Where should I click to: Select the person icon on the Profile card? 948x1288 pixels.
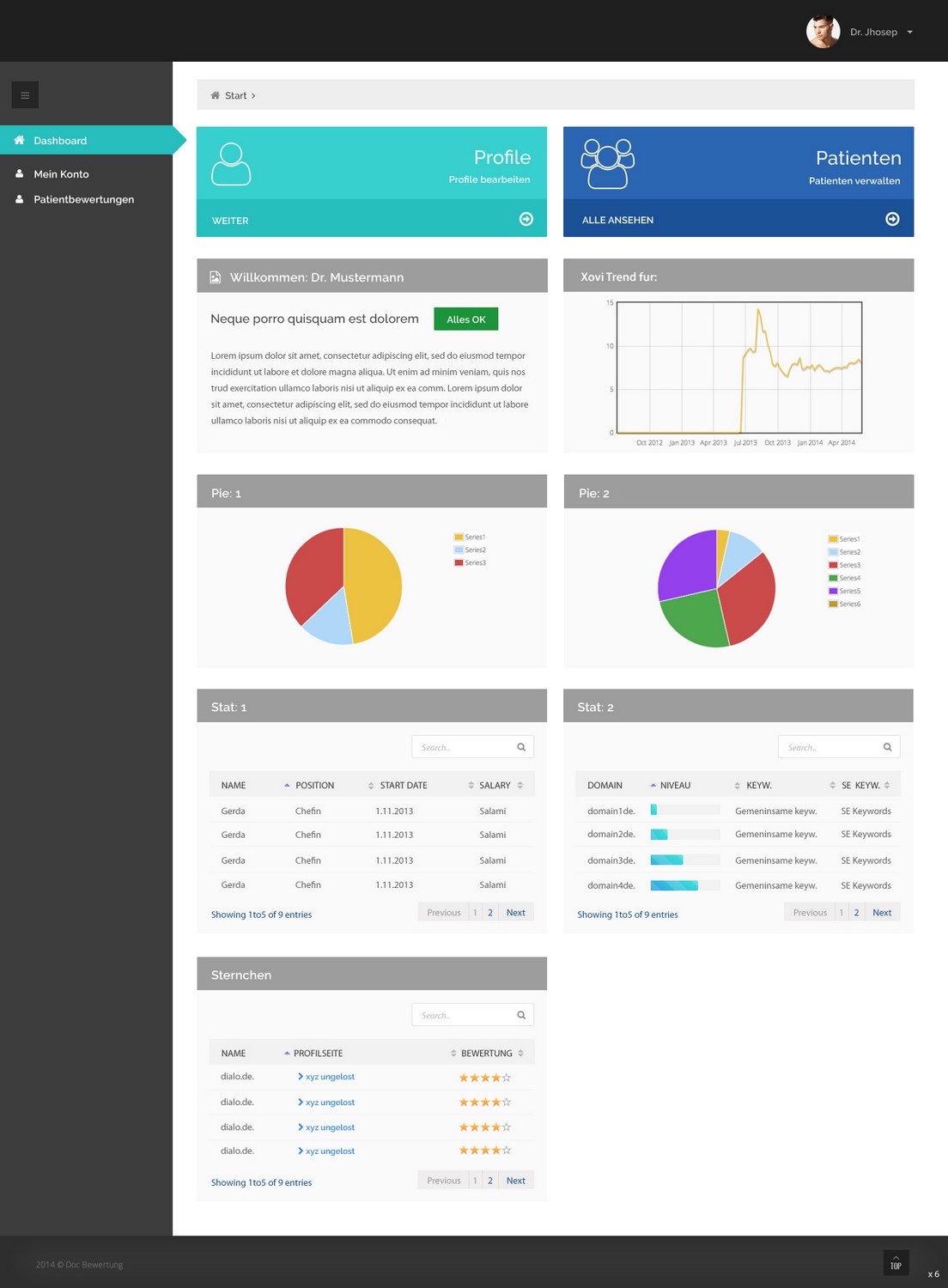[232, 163]
